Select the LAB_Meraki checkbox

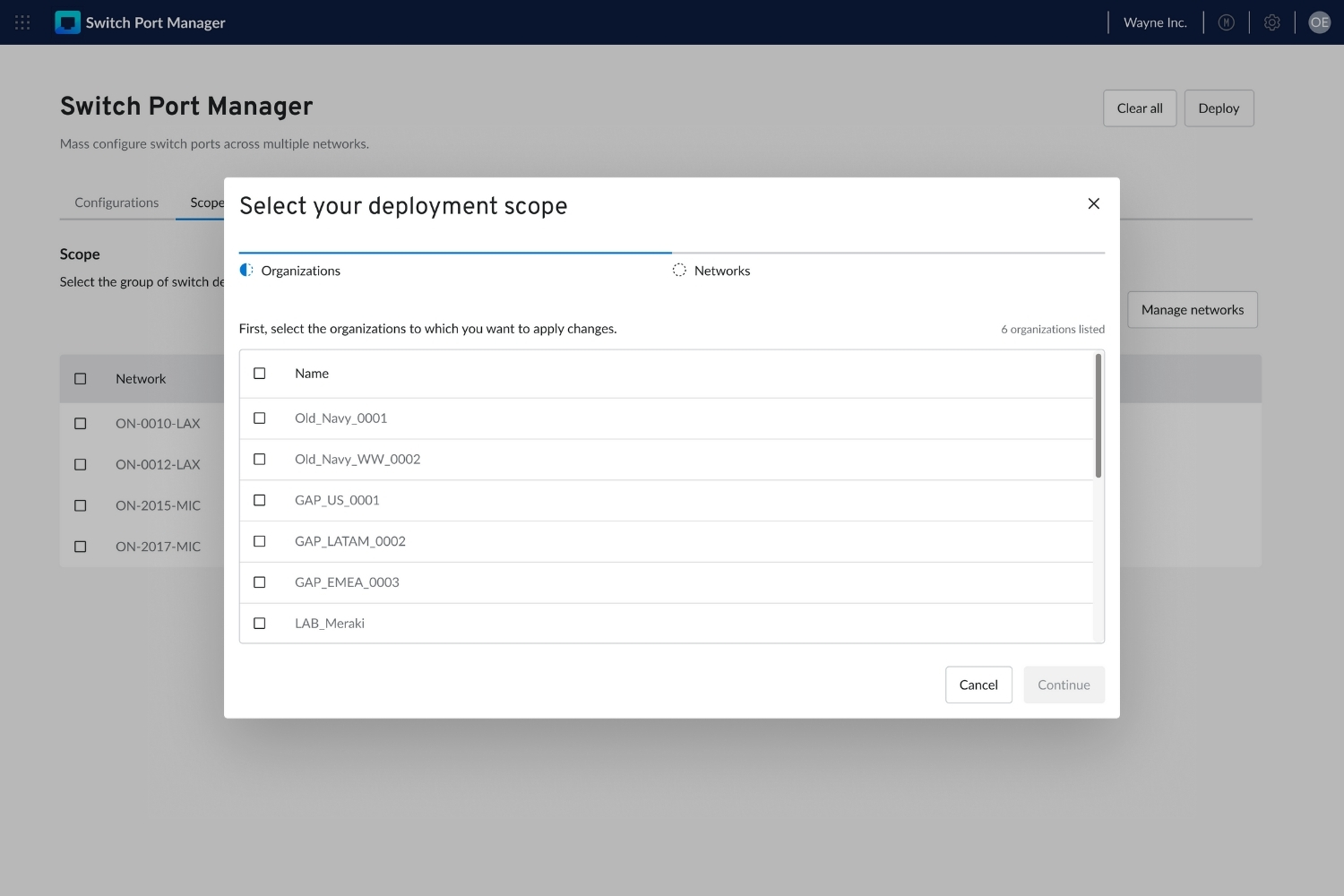[260, 624]
